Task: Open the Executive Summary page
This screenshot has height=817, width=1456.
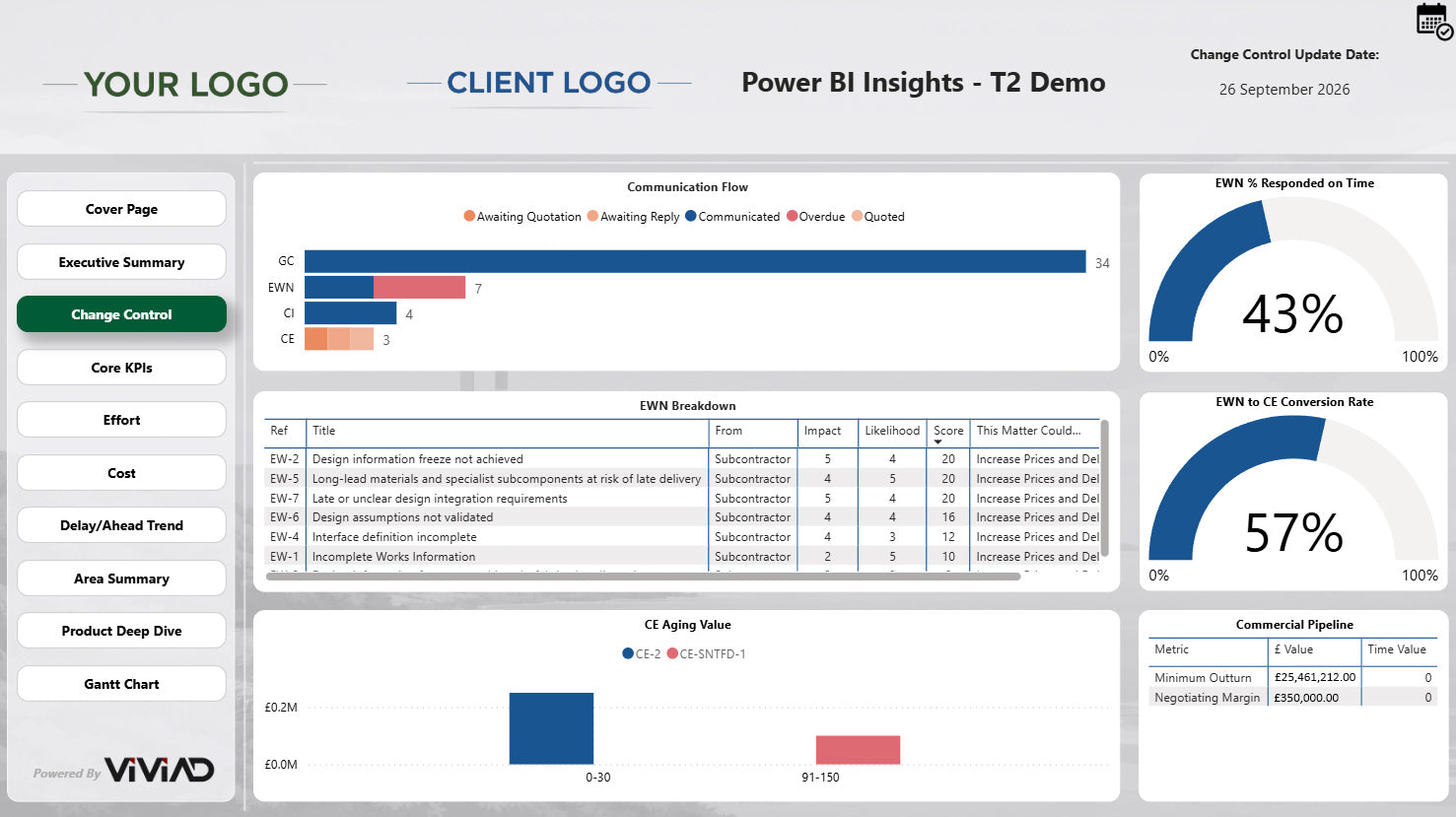Action: click(121, 262)
